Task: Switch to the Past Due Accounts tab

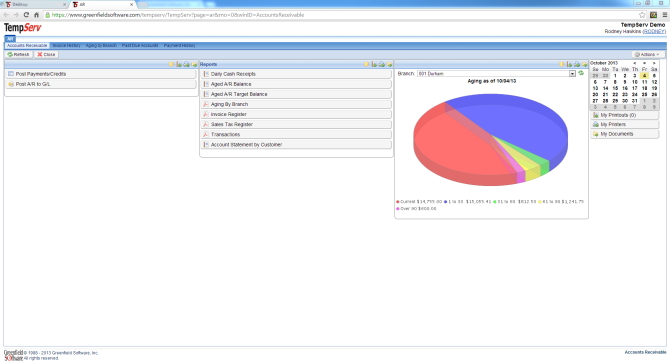Action: 140,45
